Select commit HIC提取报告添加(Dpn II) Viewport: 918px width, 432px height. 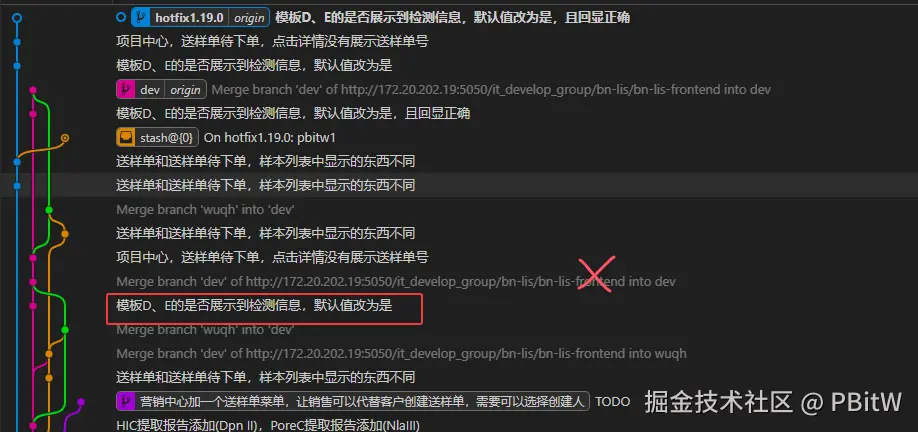(268, 426)
